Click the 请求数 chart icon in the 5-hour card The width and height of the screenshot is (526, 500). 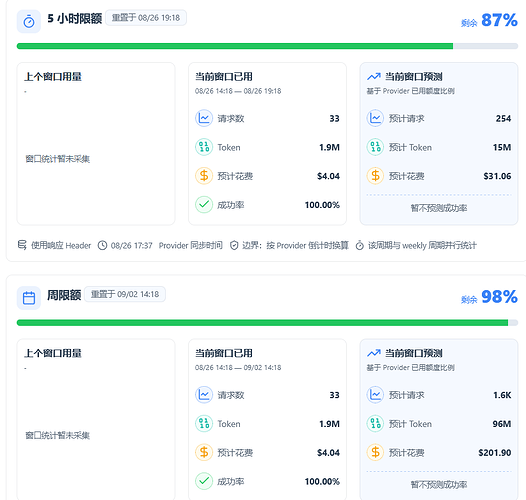204,118
